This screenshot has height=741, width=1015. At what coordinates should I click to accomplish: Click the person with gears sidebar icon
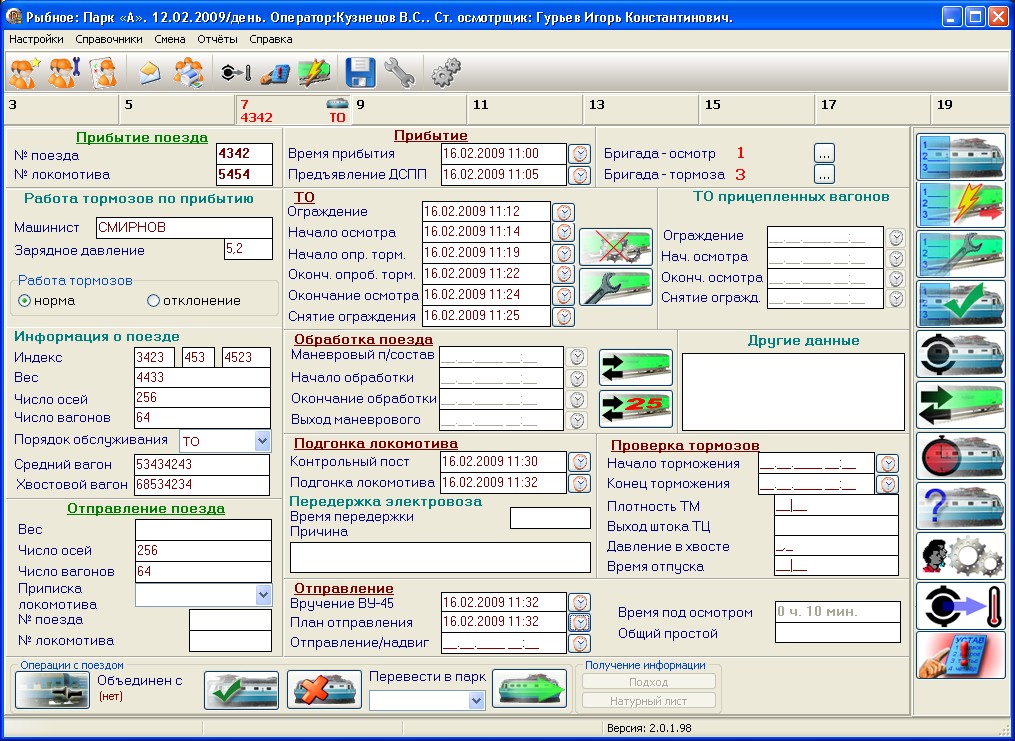(x=961, y=555)
